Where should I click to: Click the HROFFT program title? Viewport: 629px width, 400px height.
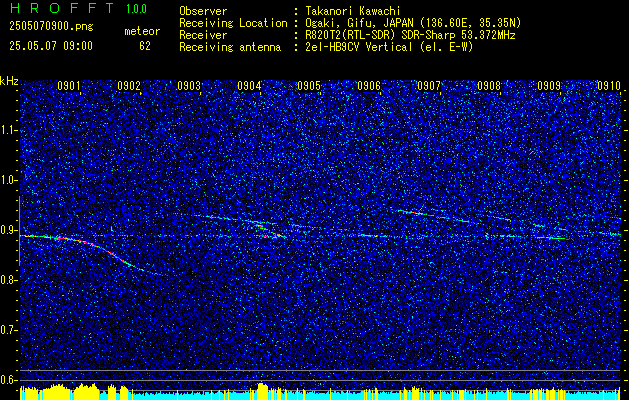(x=63, y=8)
